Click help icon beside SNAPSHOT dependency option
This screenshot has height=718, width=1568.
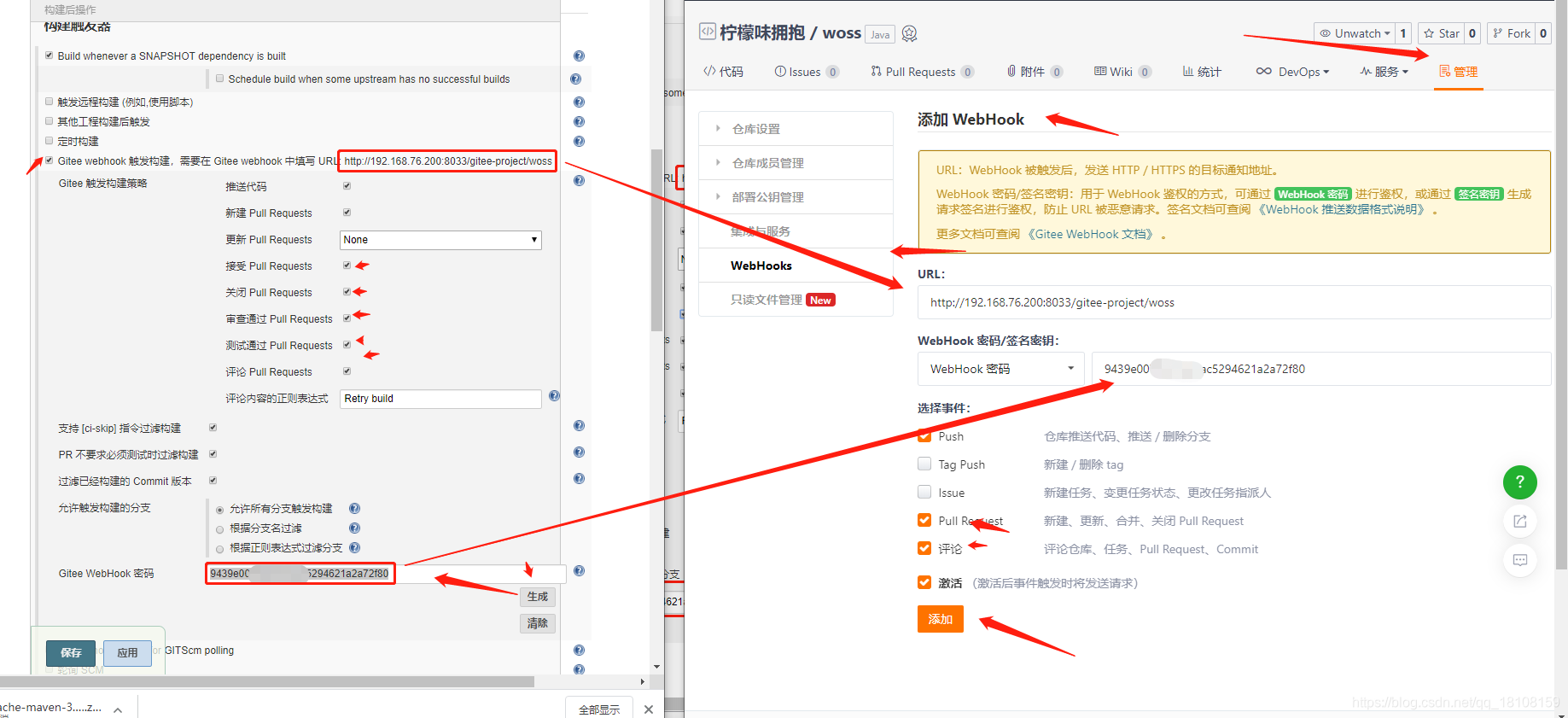(579, 56)
